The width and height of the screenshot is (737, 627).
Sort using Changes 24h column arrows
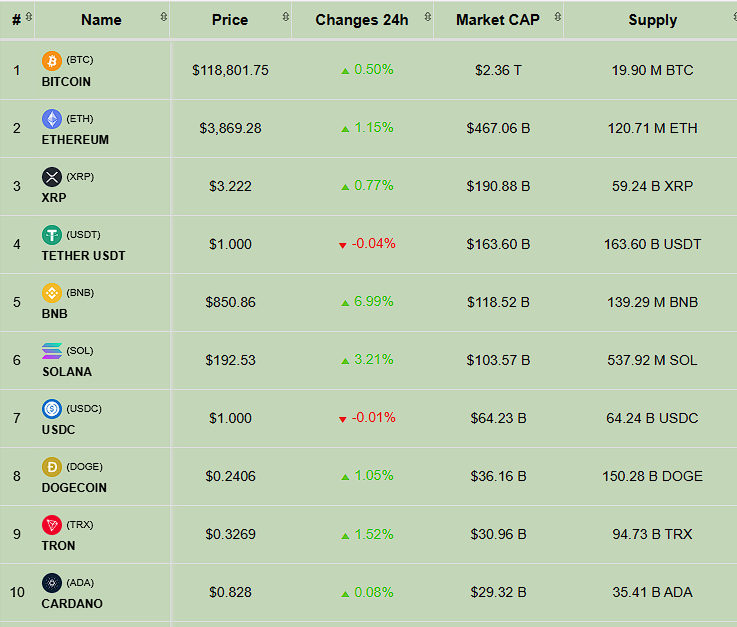click(428, 17)
